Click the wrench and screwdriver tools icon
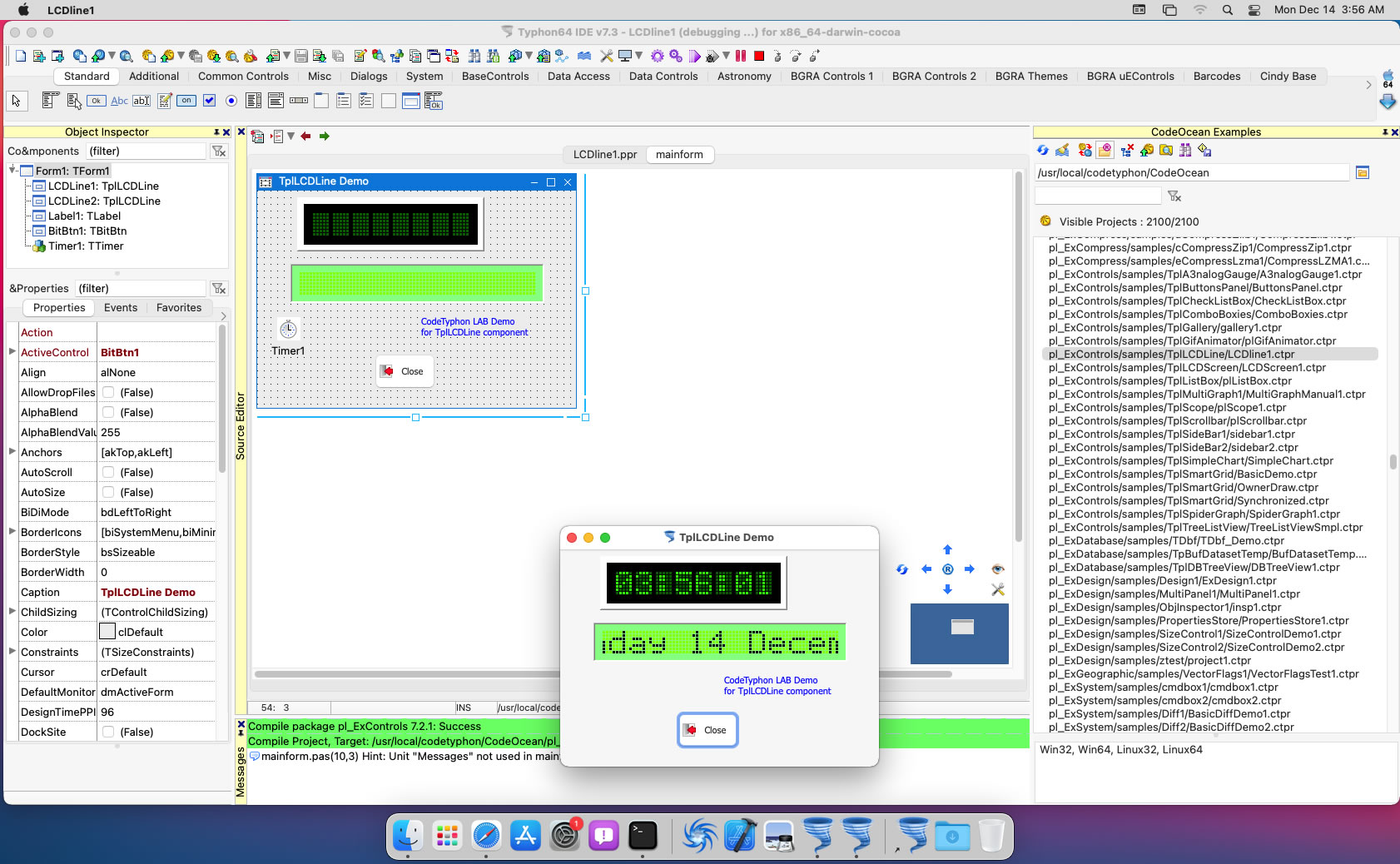 [x=607, y=56]
